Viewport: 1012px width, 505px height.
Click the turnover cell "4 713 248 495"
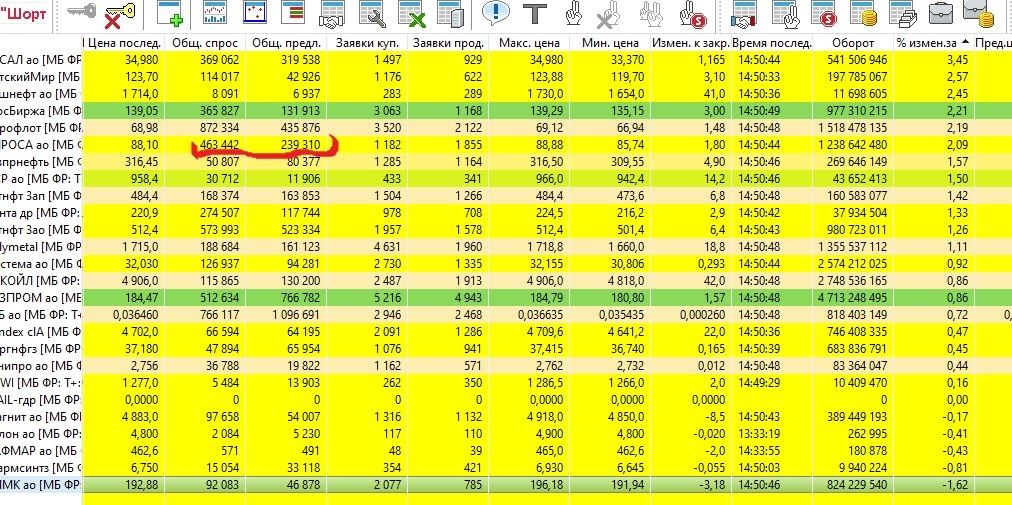tap(853, 298)
